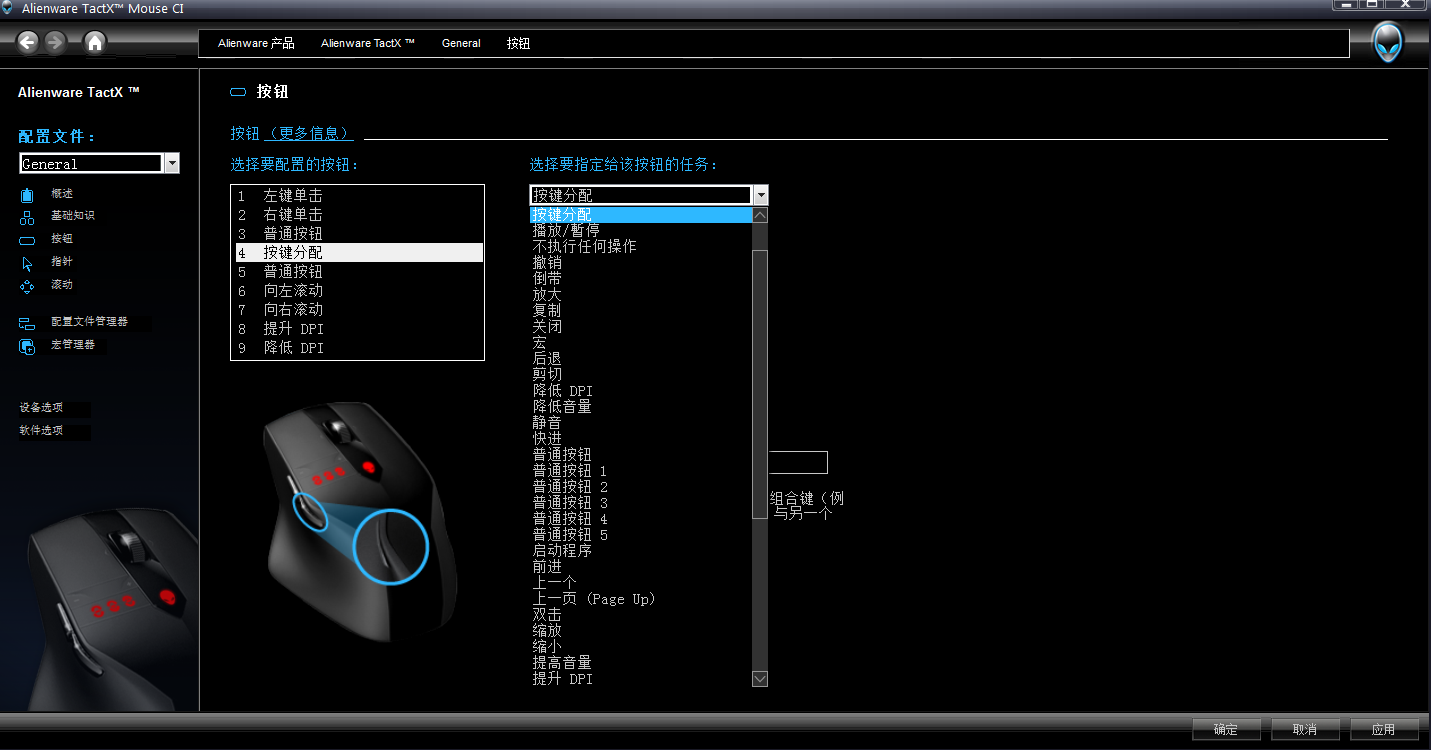Choose 倒带 from the task list
The height and width of the screenshot is (750, 1431).
pyautogui.click(x=641, y=279)
